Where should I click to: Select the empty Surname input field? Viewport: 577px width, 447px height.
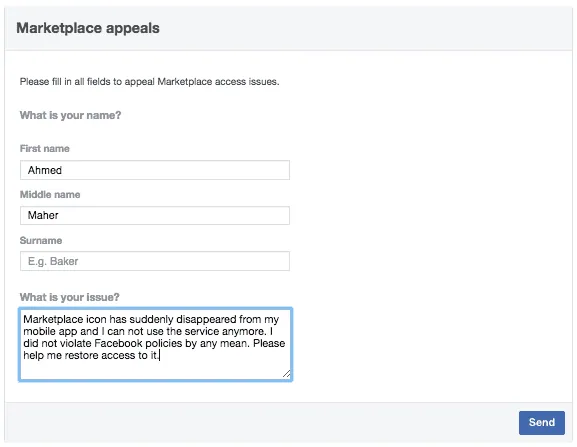coord(155,261)
